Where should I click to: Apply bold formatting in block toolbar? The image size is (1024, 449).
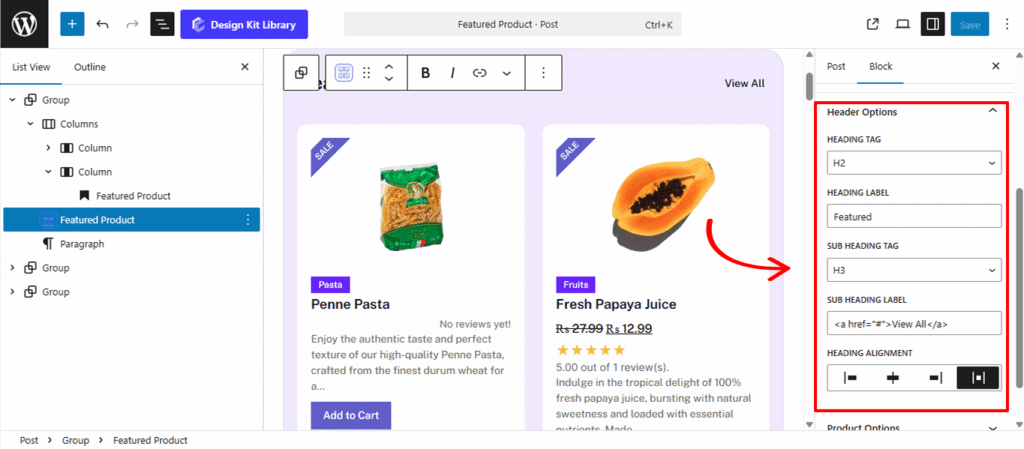(426, 73)
